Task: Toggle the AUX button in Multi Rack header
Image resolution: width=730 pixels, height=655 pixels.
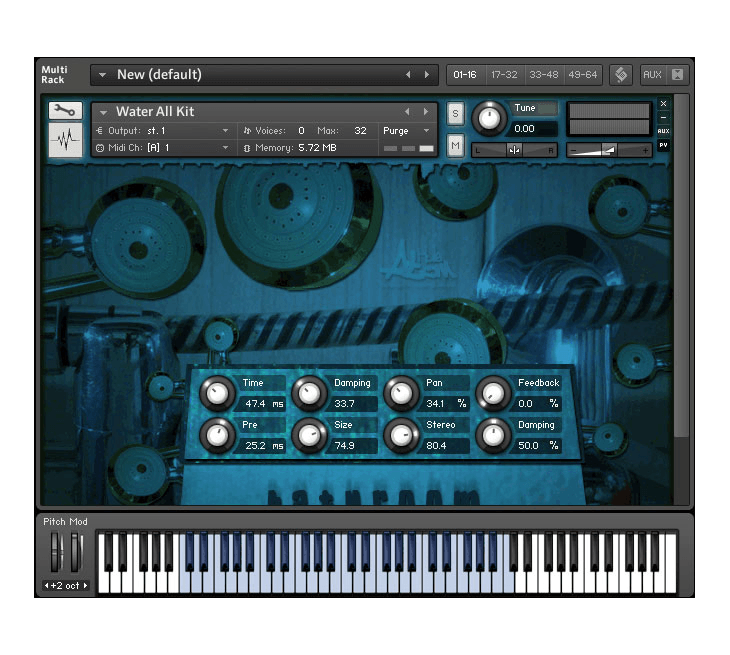Action: point(652,75)
